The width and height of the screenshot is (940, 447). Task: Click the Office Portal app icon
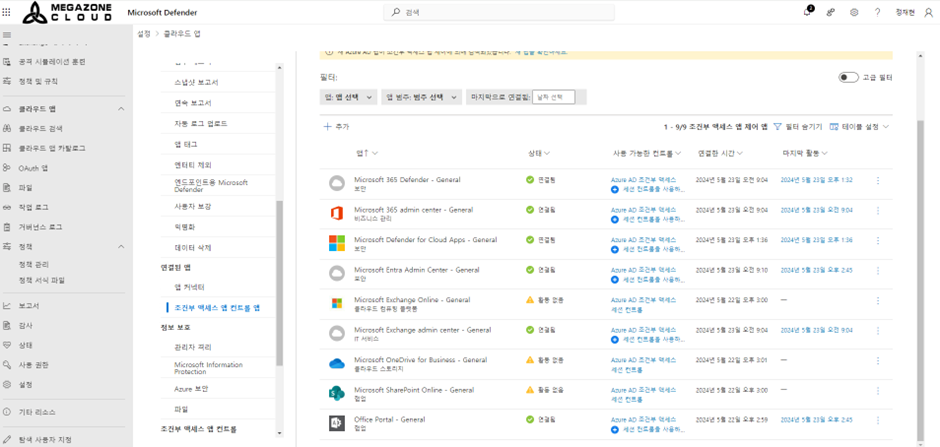[336, 423]
